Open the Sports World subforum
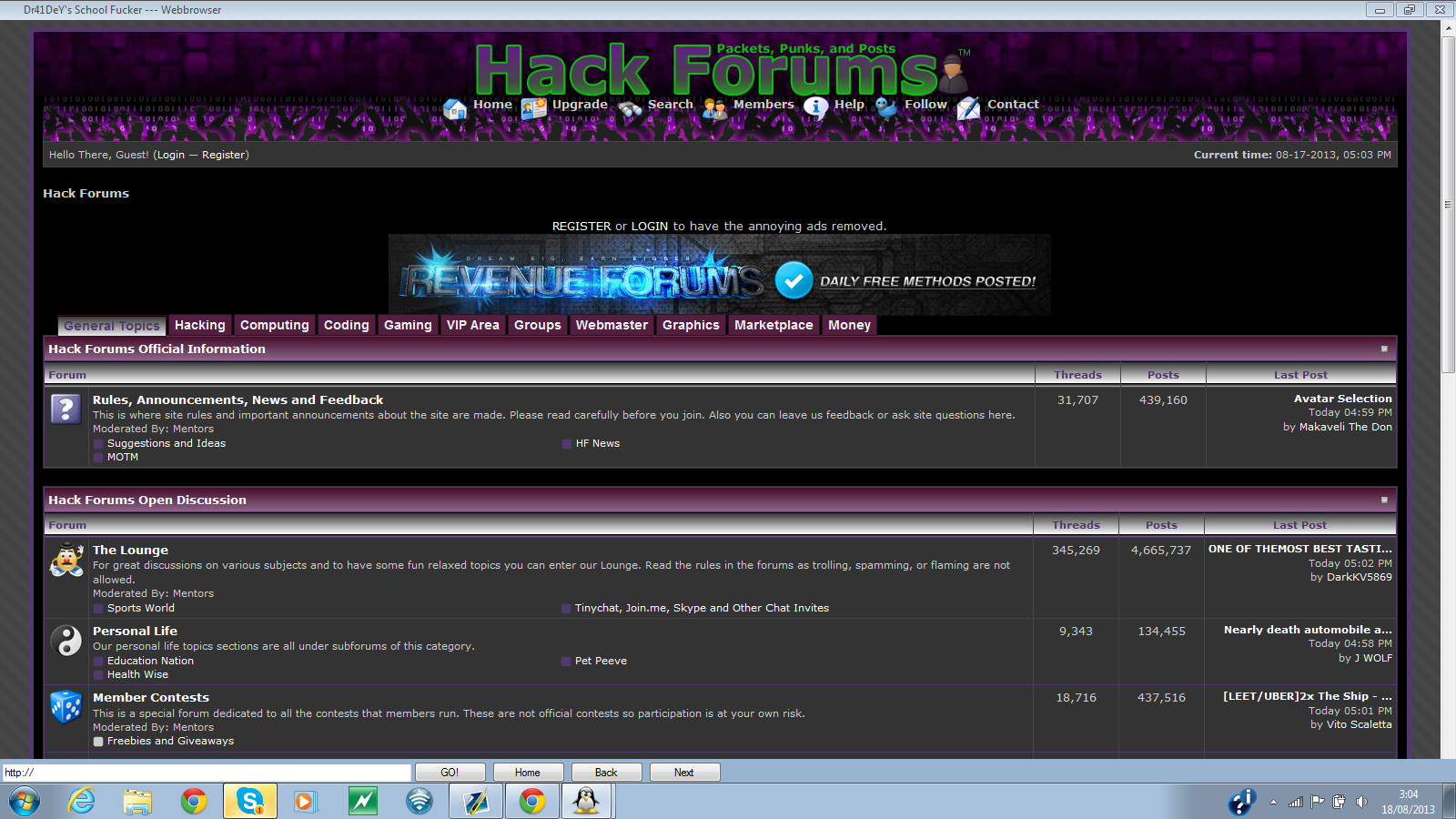 click(x=141, y=608)
